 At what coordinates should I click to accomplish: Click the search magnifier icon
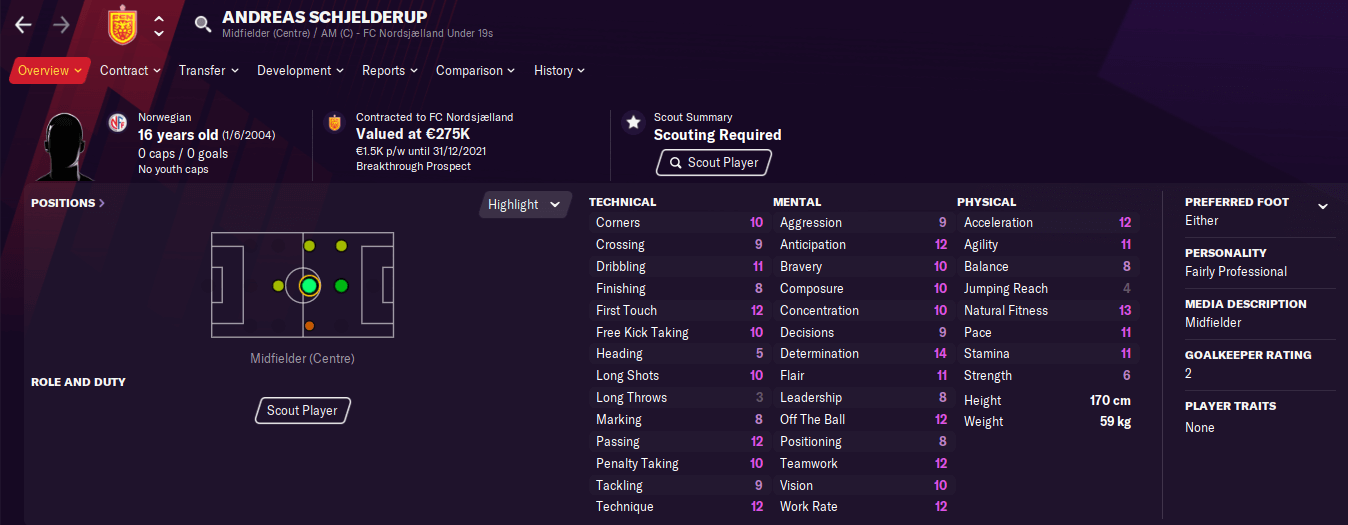(203, 24)
